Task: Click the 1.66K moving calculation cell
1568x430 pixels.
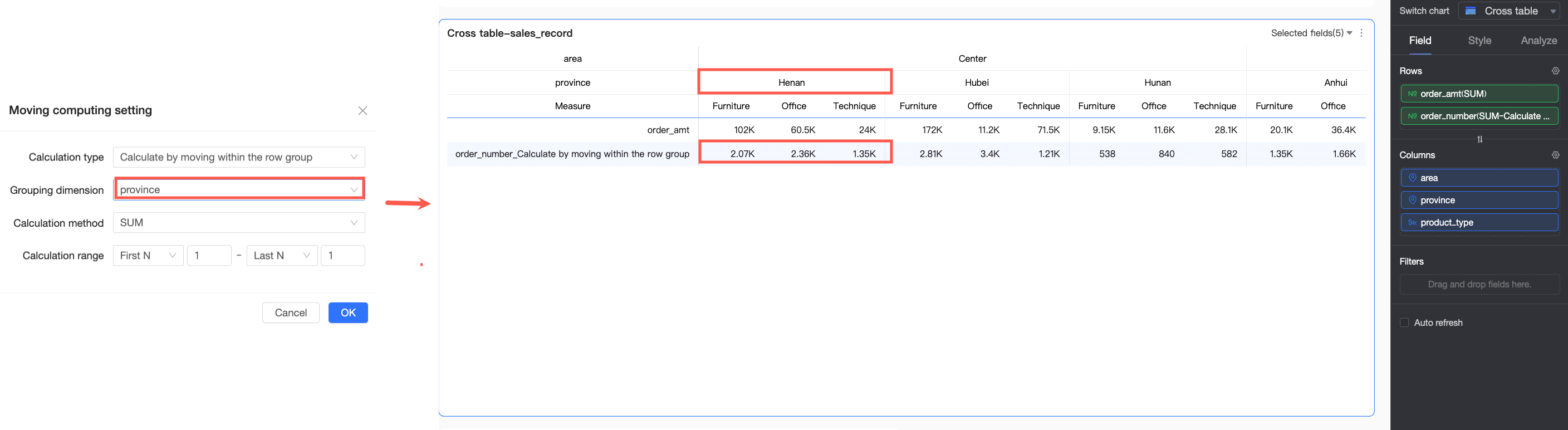Action: tap(1344, 154)
